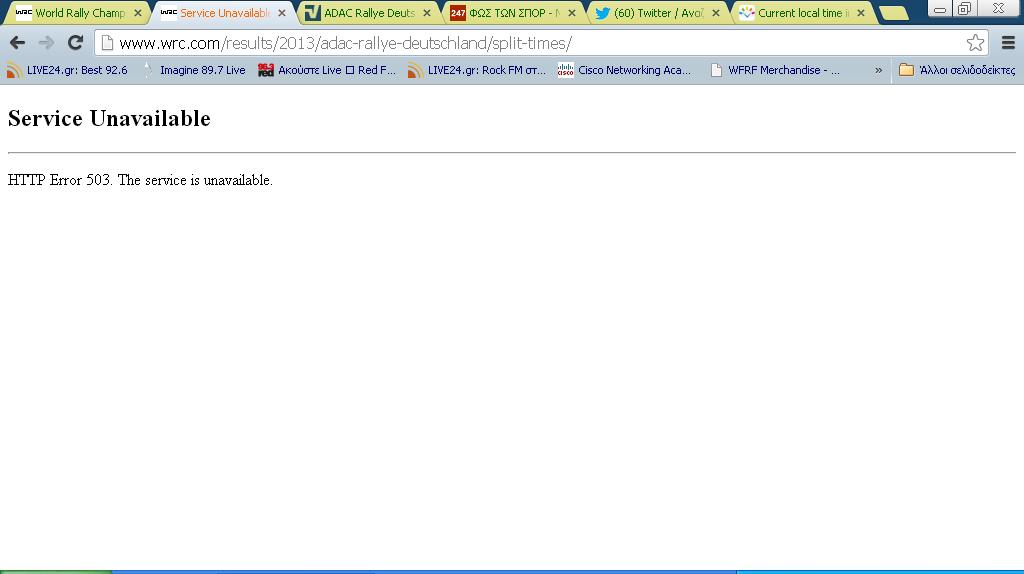Open the Cisco Networking Academy bookmark
This screenshot has height=574, width=1024.
coord(624,70)
